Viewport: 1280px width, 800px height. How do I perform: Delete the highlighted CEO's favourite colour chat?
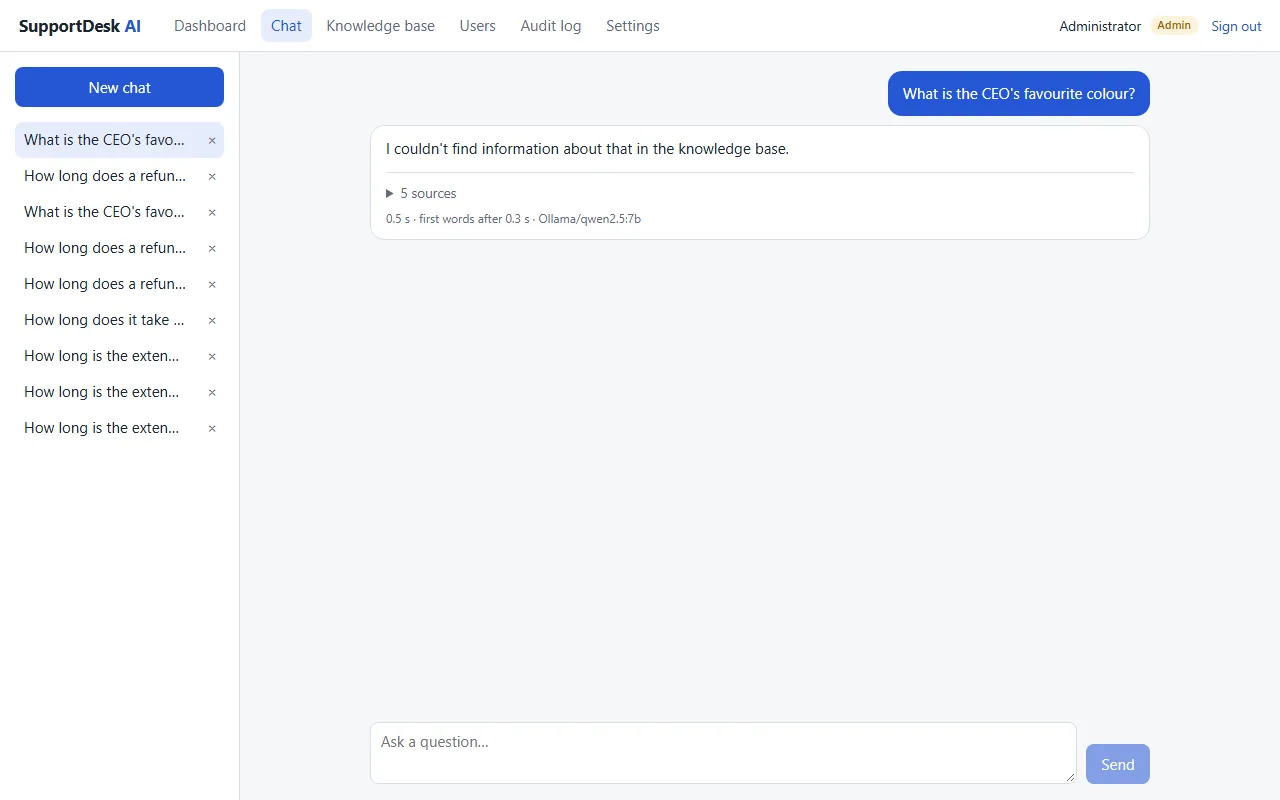coord(212,140)
